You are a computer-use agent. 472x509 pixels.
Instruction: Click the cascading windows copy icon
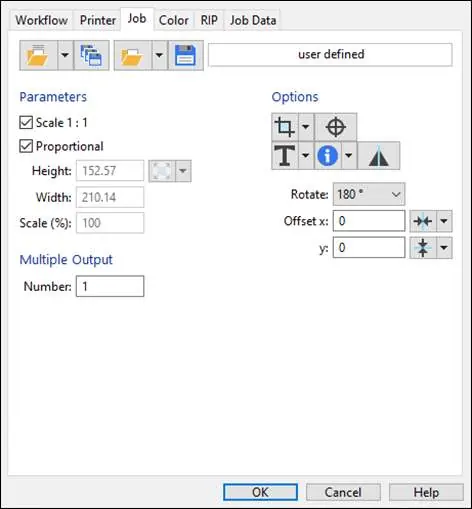(x=91, y=55)
